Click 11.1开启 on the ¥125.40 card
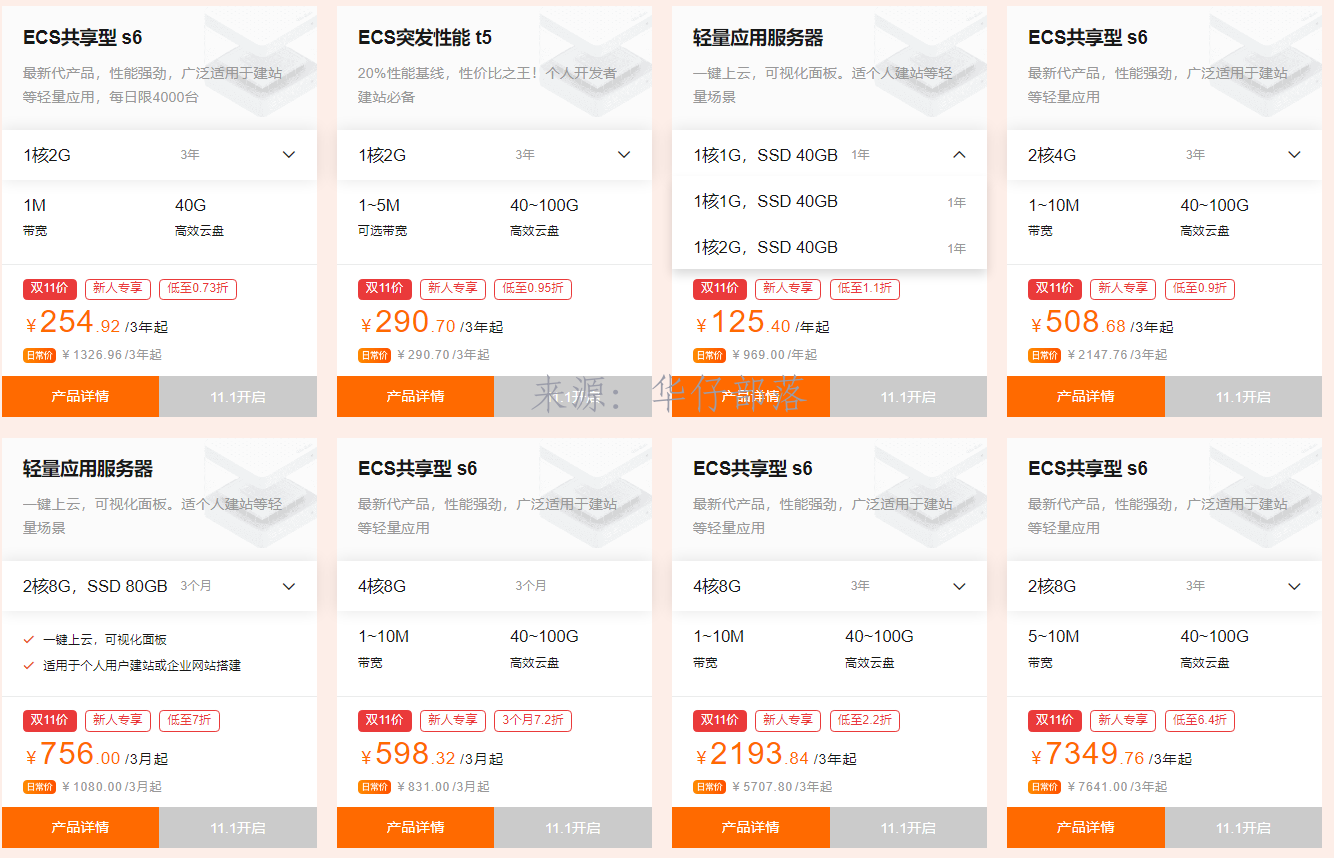 pos(908,396)
